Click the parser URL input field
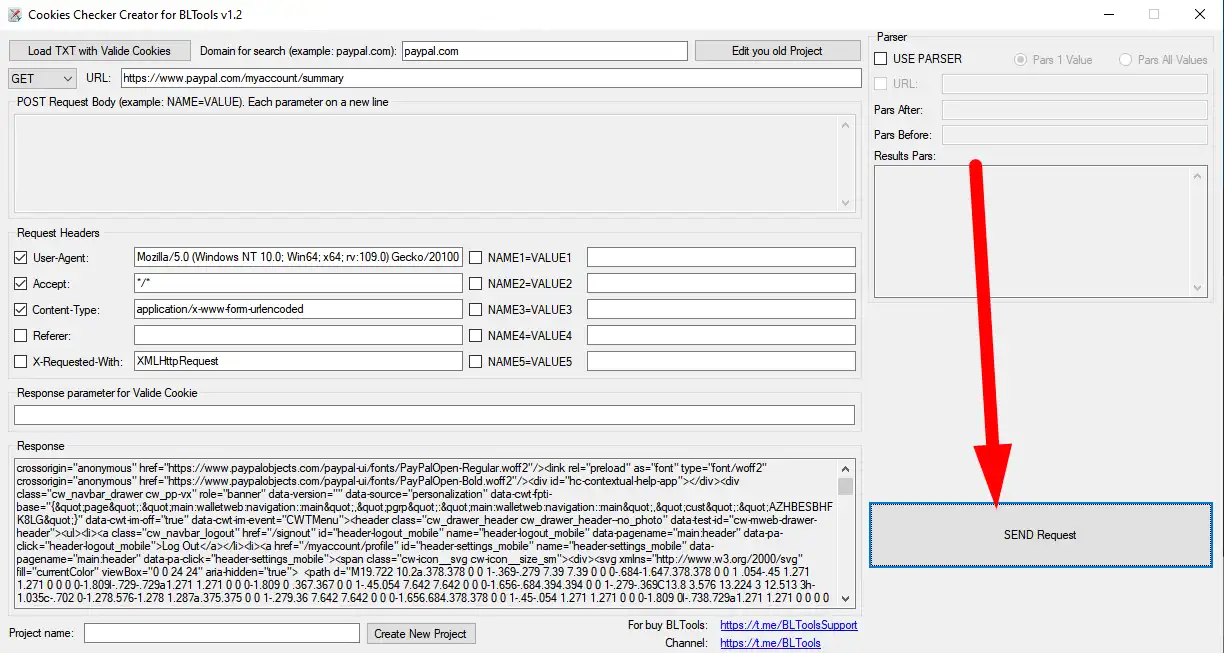This screenshot has width=1224, height=653. point(1075,84)
